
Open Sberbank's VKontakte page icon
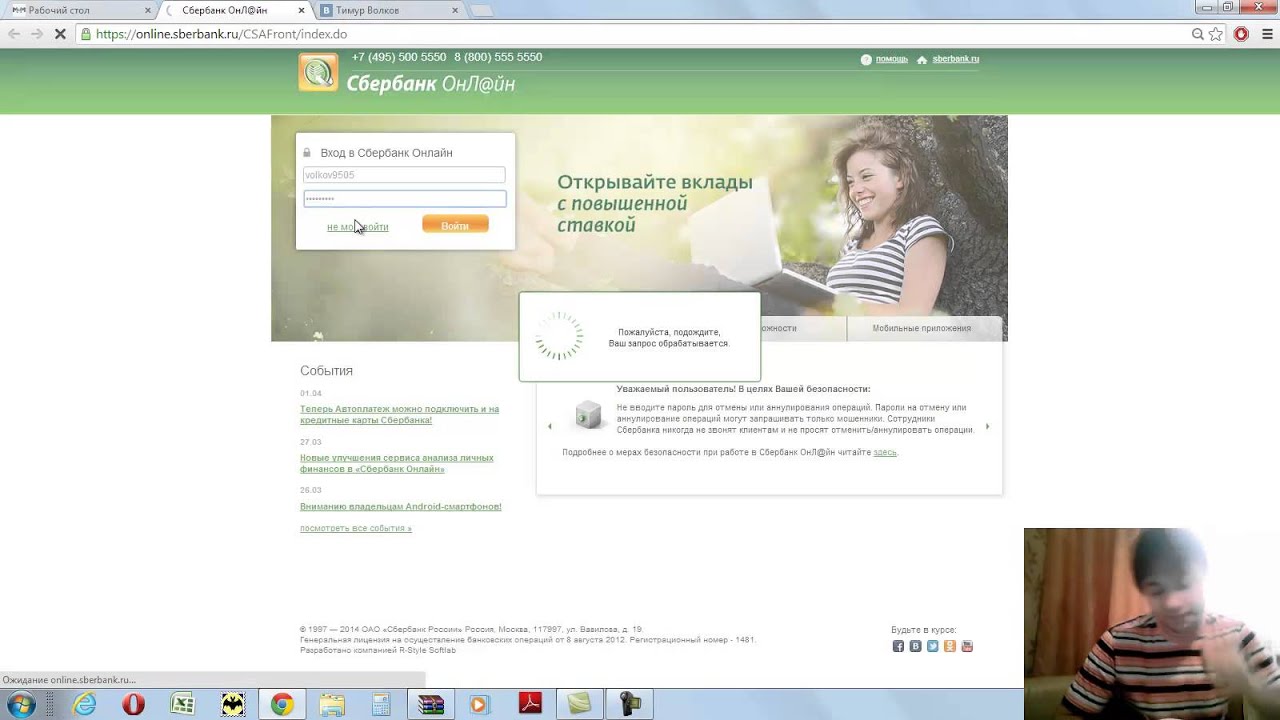[x=915, y=646]
